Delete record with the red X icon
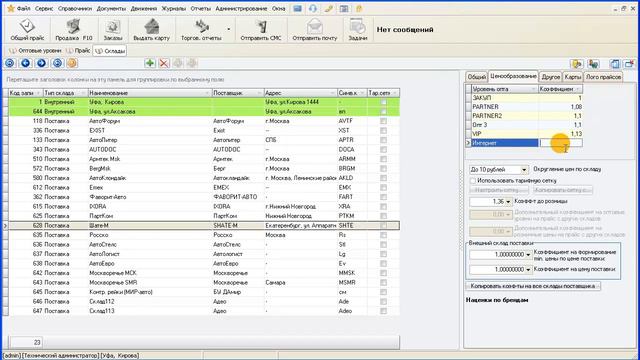 click(164, 63)
